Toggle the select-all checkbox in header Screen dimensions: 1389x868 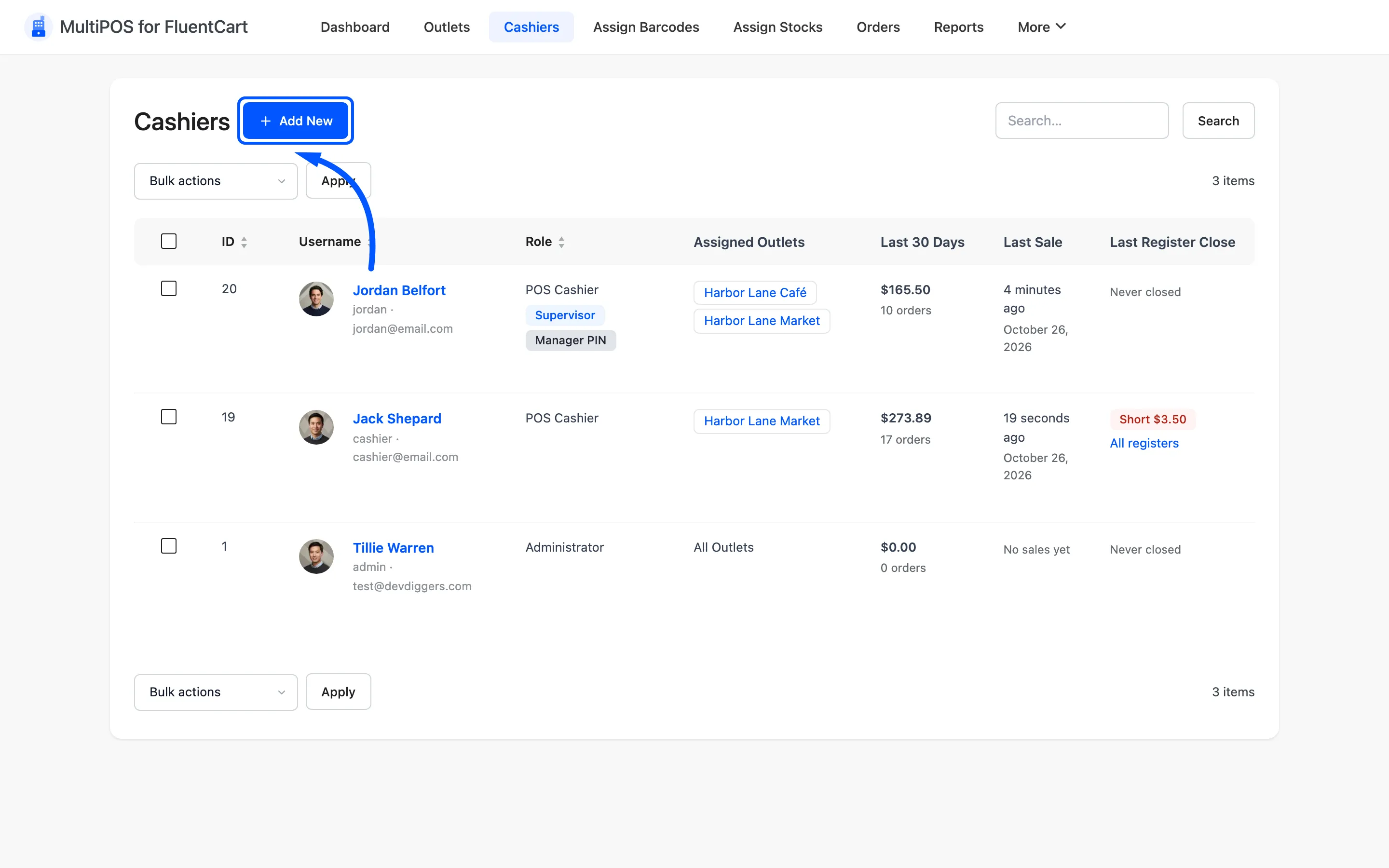point(169,241)
